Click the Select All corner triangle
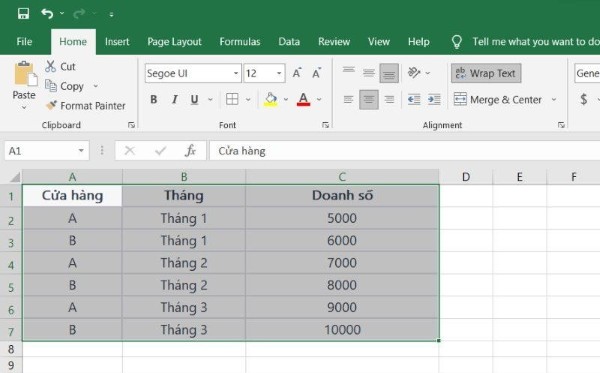600x373 pixels. (x=15, y=177)
